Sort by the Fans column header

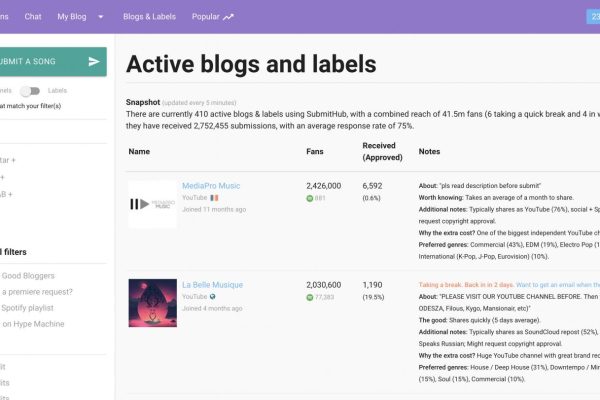pos(315,152)
